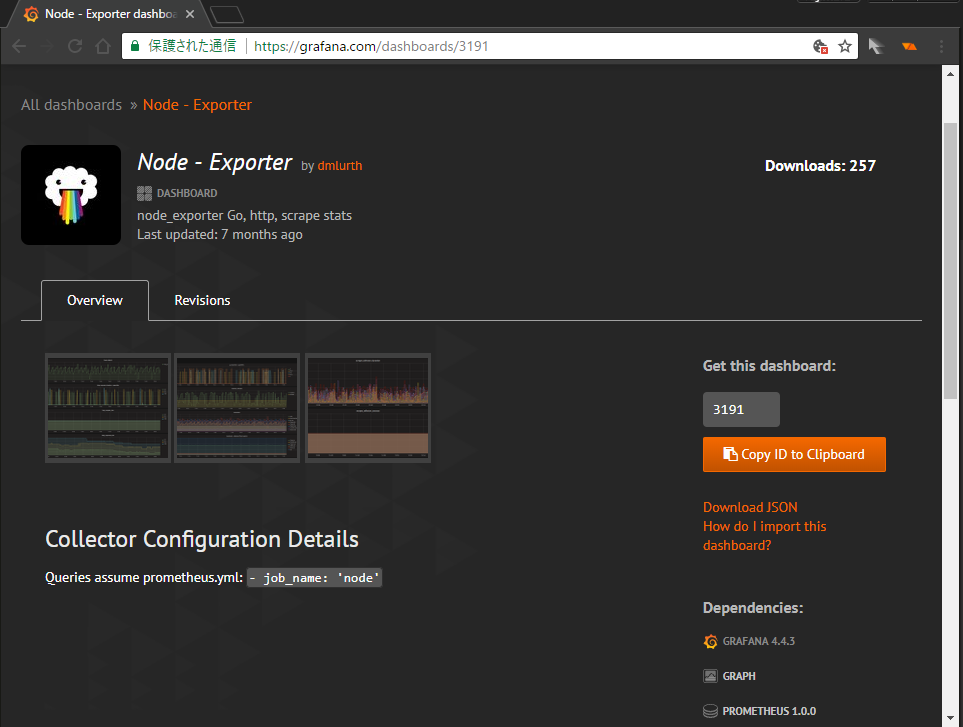Screen dimensions: 963x727
Task: Open How do I import this dashboard link
Action: pos(765,535)
